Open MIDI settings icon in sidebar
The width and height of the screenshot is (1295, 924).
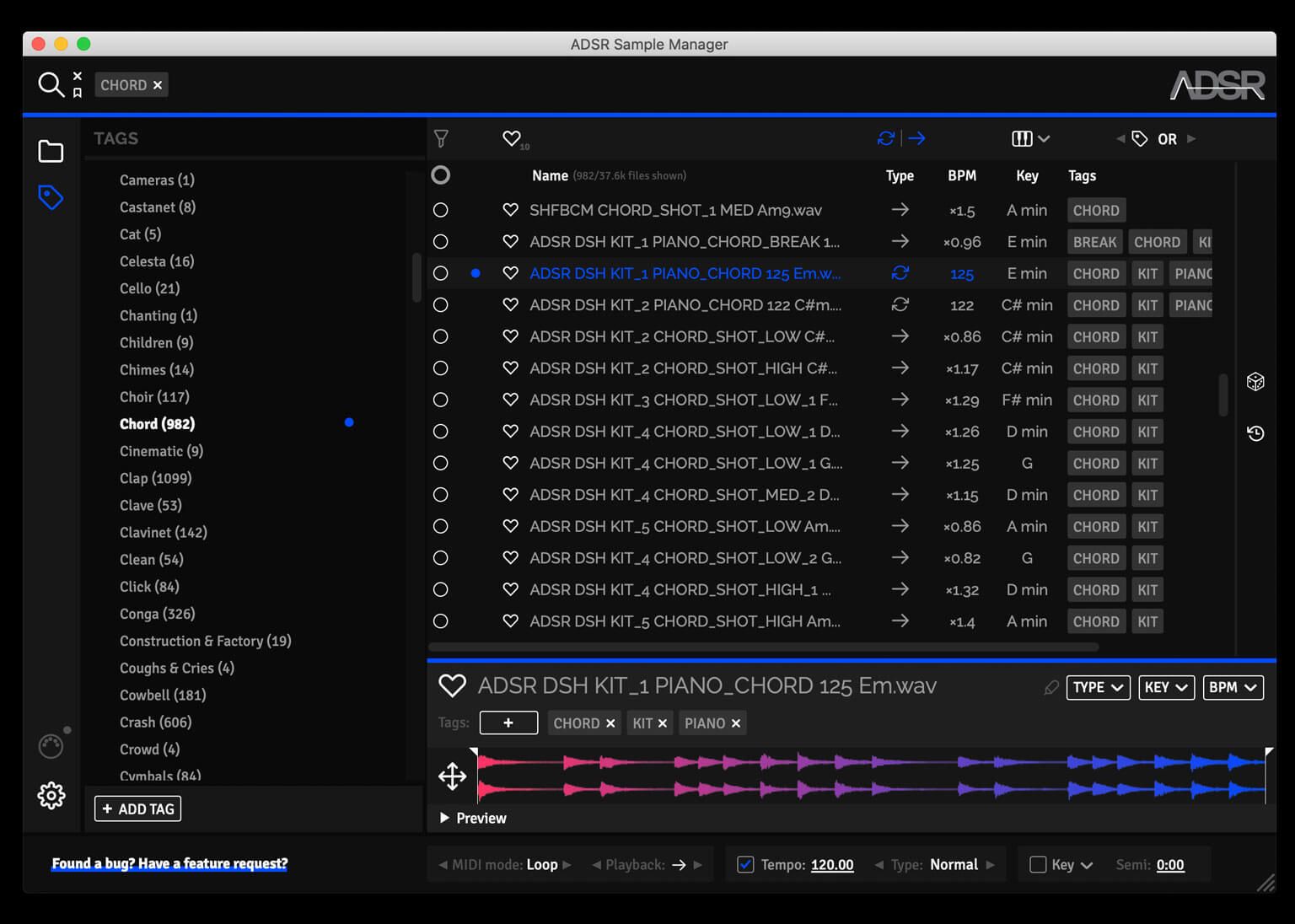point(51,745)
